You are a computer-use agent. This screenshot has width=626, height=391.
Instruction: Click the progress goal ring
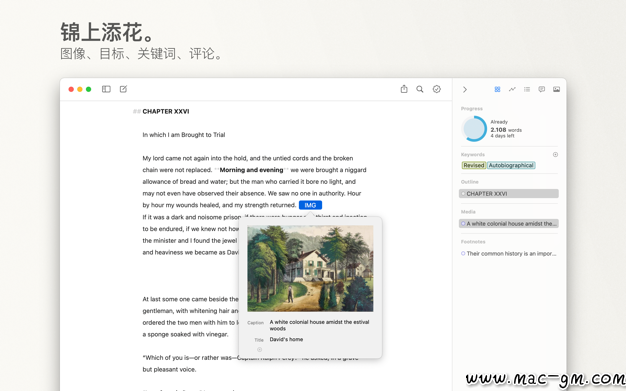click(474, 129)
